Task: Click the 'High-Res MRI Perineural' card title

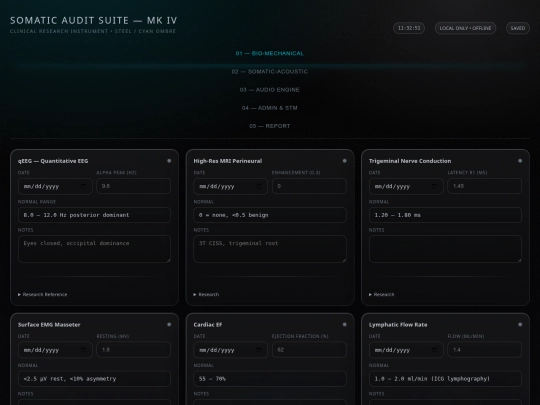Action: click(x=228, y=161)
